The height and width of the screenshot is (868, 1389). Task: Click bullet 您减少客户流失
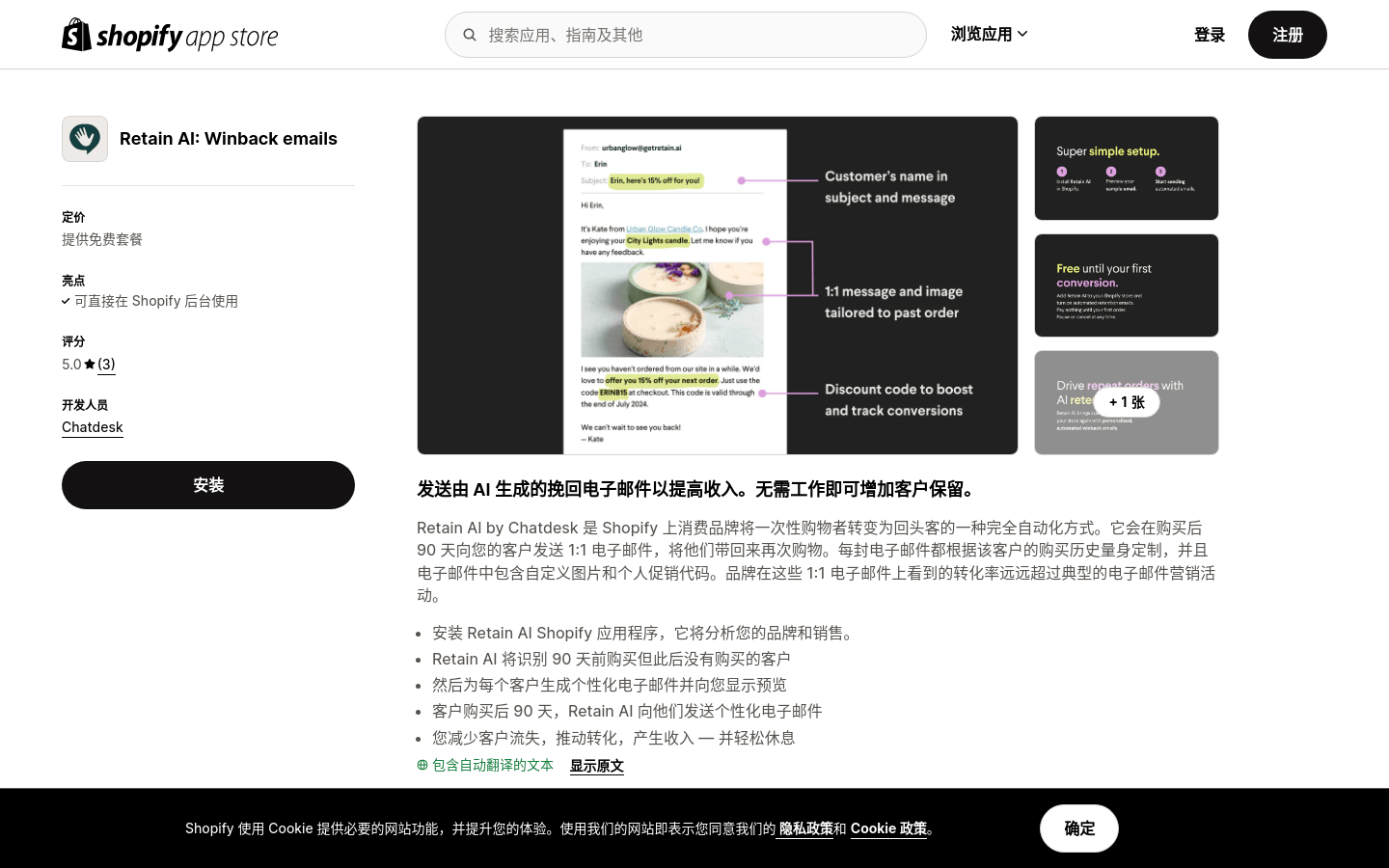click(x=613, y=738)
